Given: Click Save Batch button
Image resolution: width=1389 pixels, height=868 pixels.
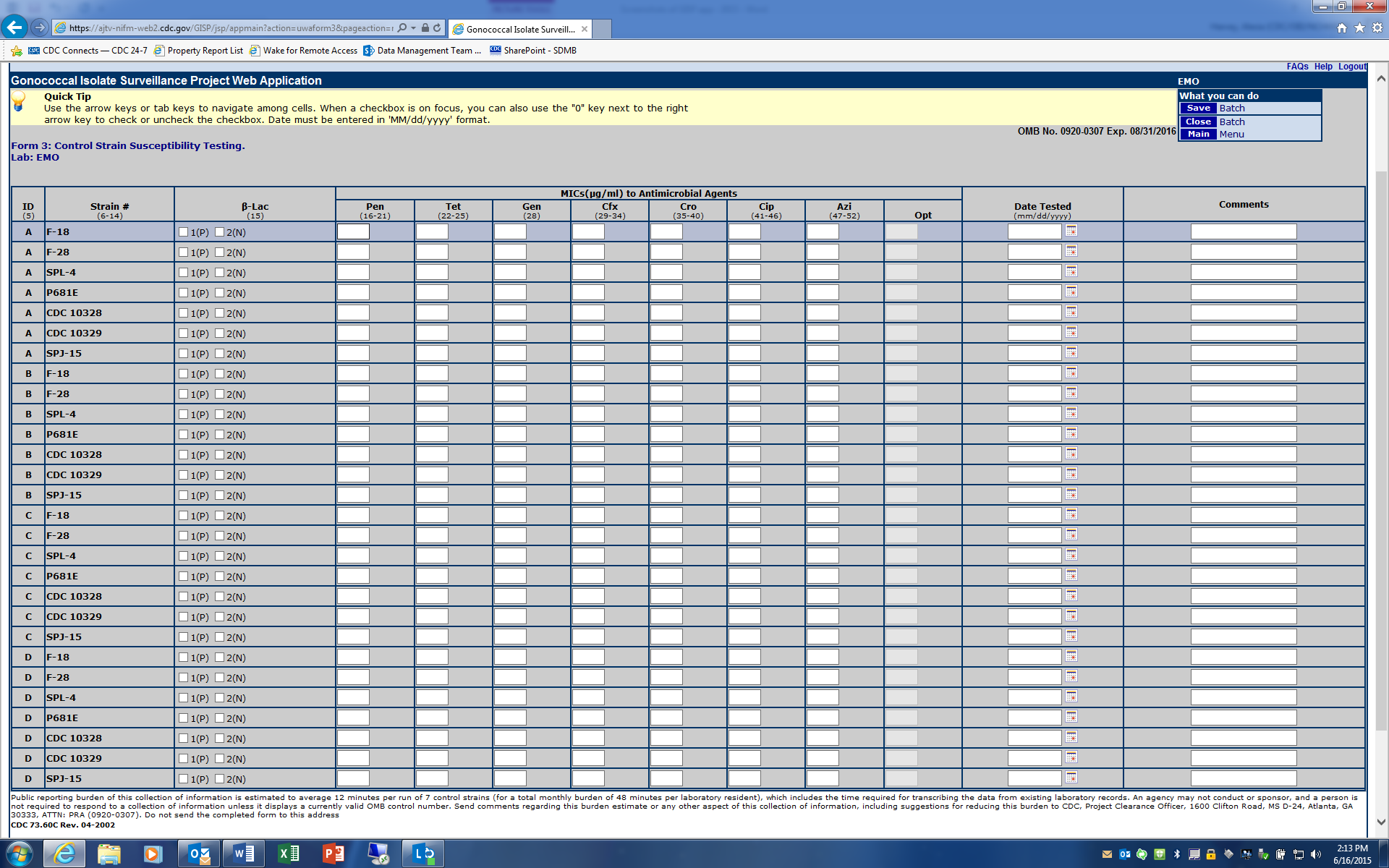Looking at the screenshot, I should tap(1199, 109).
